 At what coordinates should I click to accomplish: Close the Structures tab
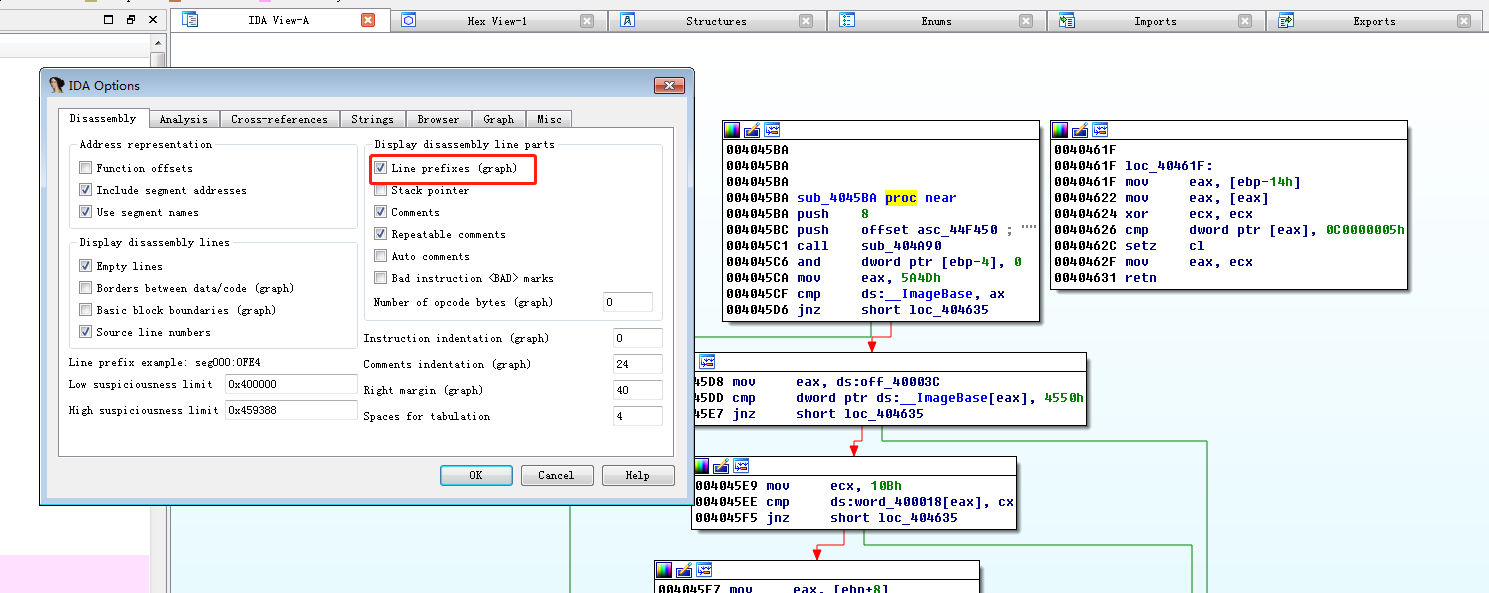[x=806, y=20]
